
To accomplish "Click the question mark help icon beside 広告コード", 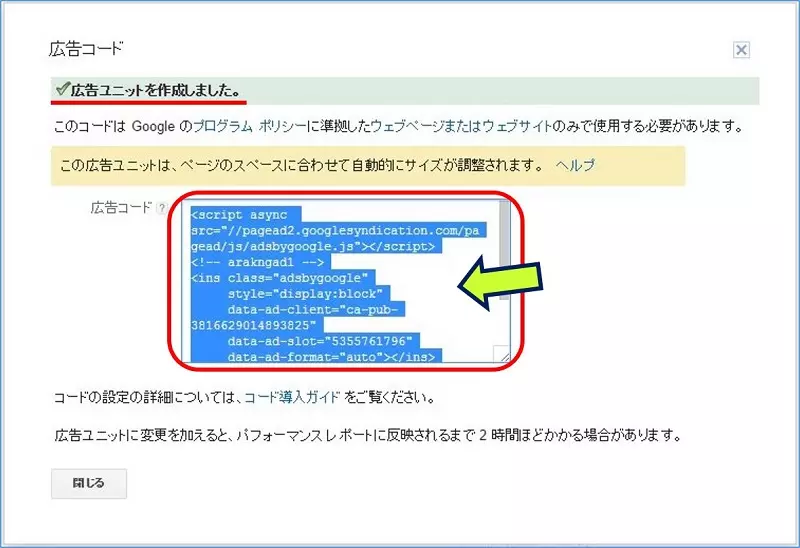I will coord(162,208).
